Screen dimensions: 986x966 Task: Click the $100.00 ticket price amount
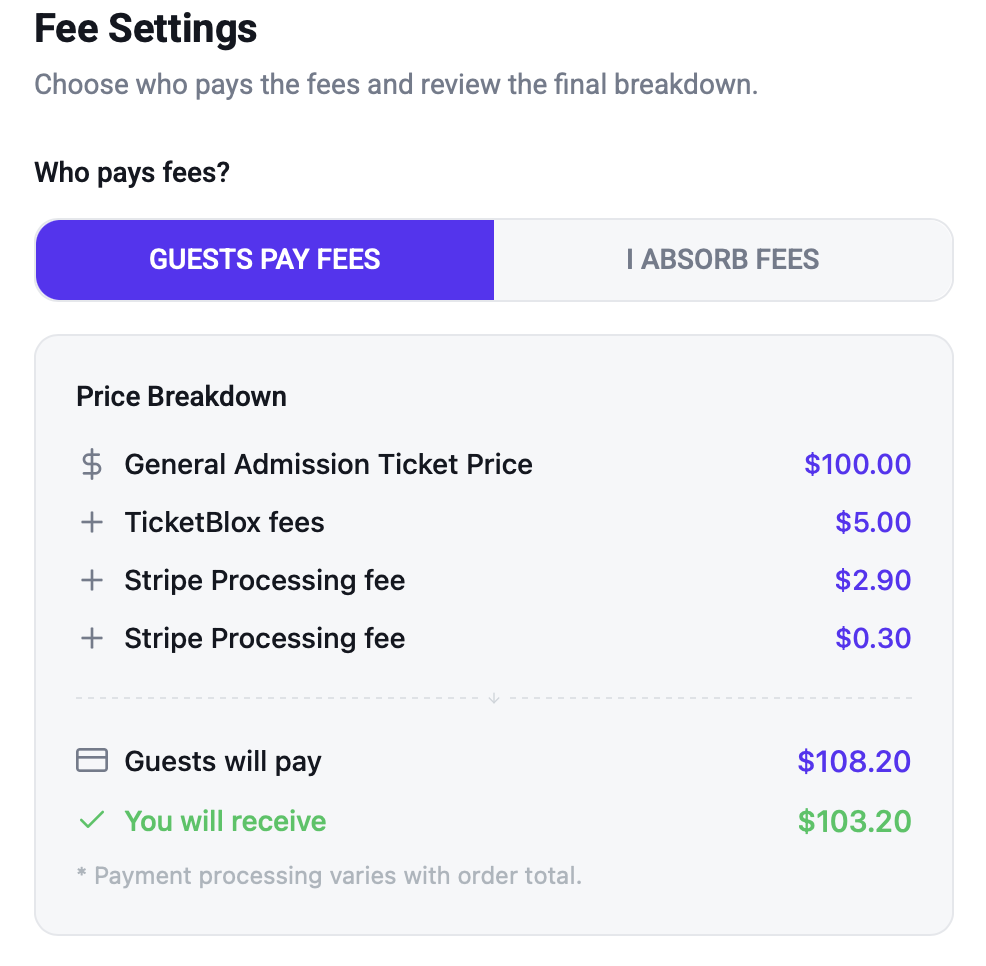tap(858, 464)
